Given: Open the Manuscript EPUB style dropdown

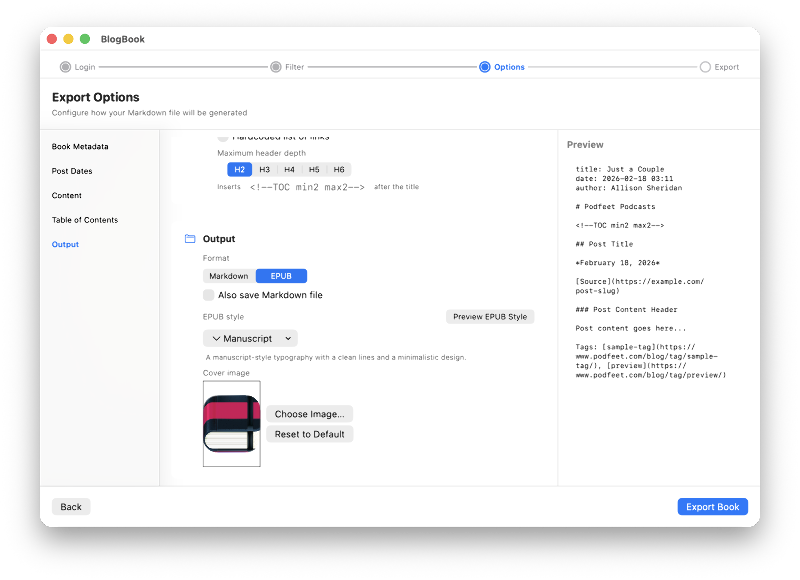Looking at the screenshot, I should click(x=250, y=338).
